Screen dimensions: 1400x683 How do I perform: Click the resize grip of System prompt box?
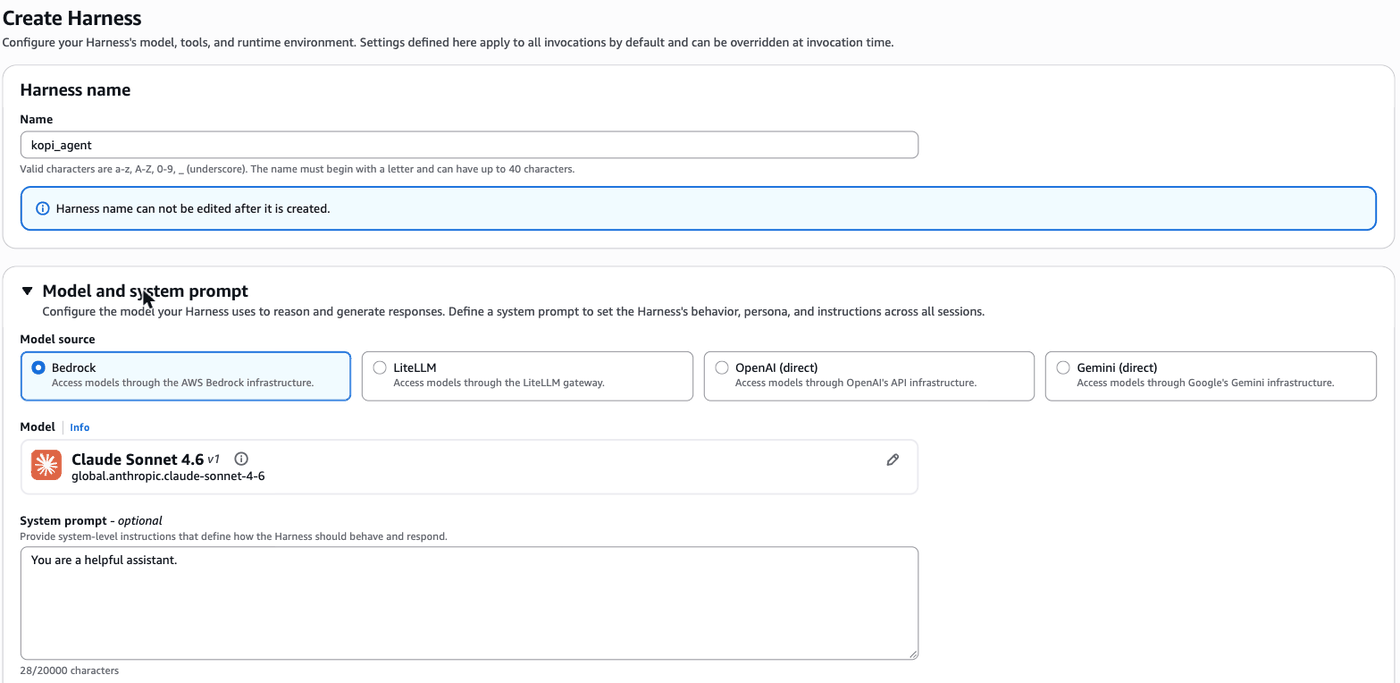913,654
